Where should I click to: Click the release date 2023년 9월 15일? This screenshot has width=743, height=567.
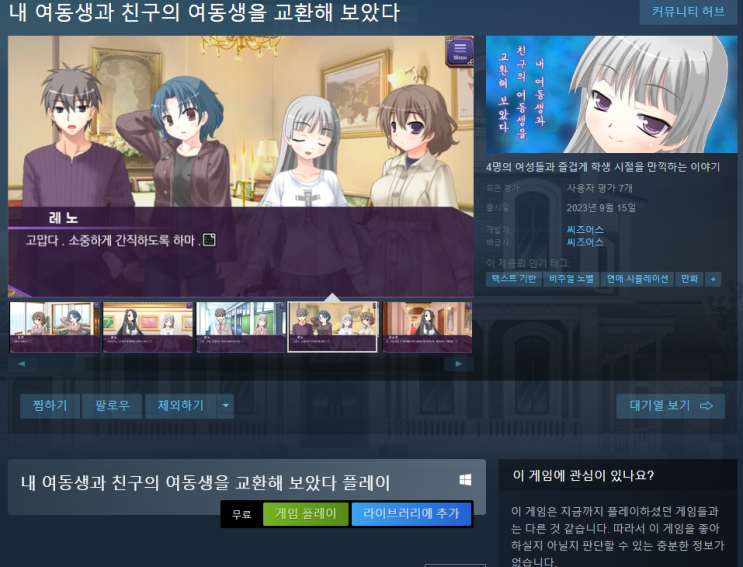(601, 207)
